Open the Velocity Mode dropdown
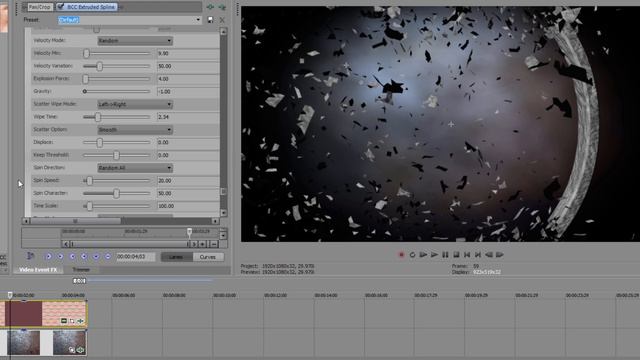Image resolution: width=640 pixels, height=360 pixels. pyautogui.click(x=135, y=41)
